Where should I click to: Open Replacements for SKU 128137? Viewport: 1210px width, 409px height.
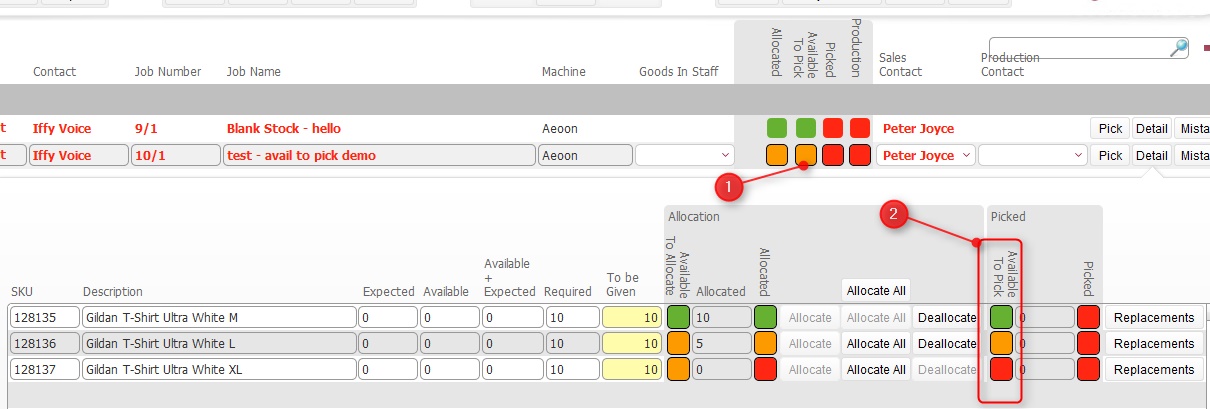tap(1154, 370)
